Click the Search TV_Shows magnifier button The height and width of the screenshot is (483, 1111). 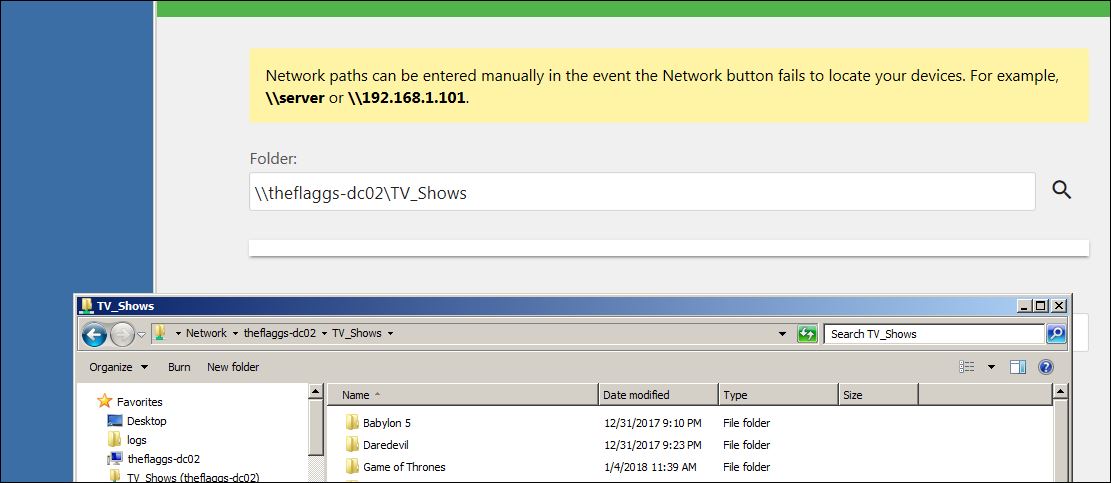(x=1056, y=334)
